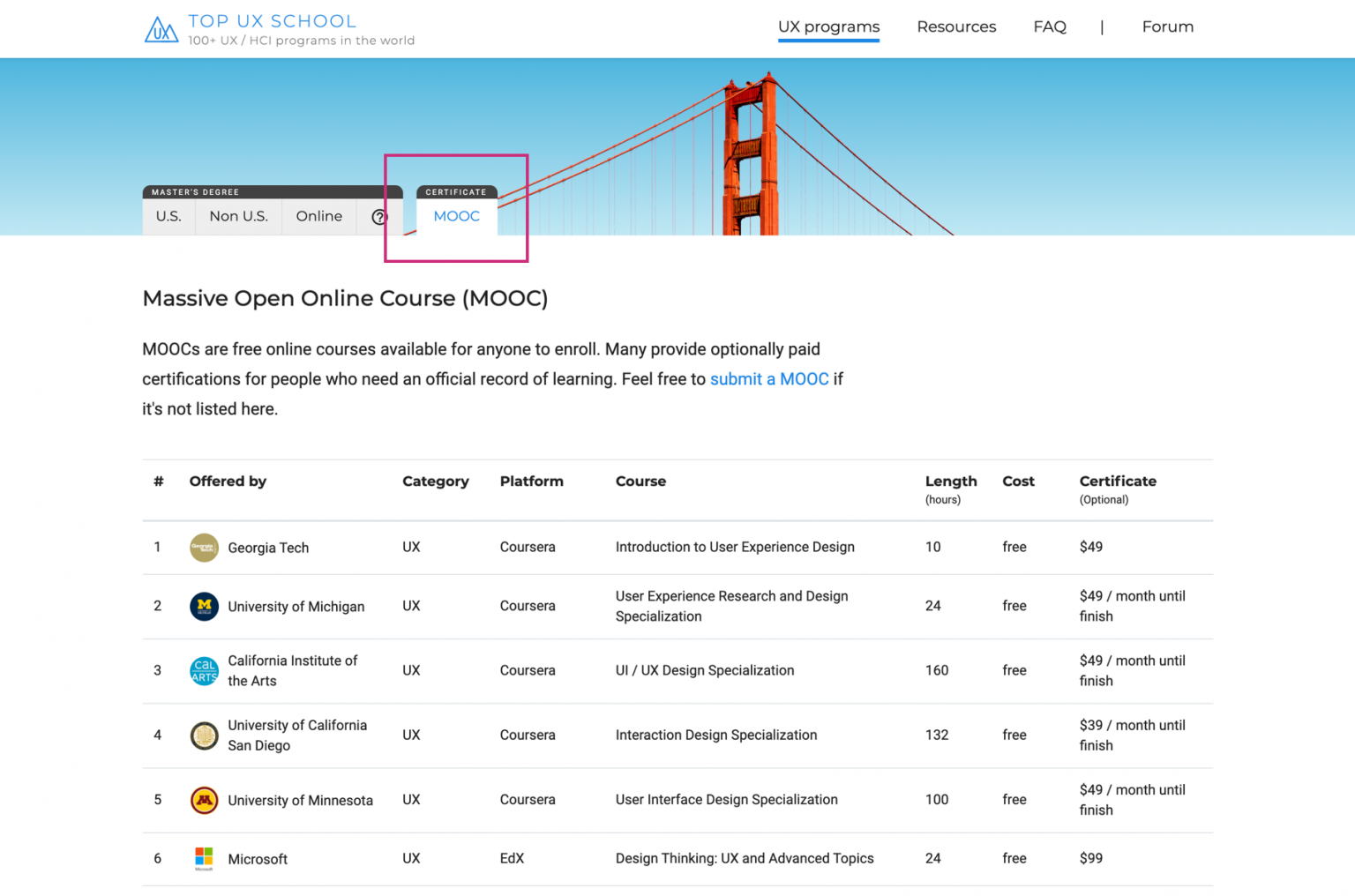This screenshot has height=896, width=1355.
Task: Click the TOP UX SCHOOL site title
Action: pos(273,21)
